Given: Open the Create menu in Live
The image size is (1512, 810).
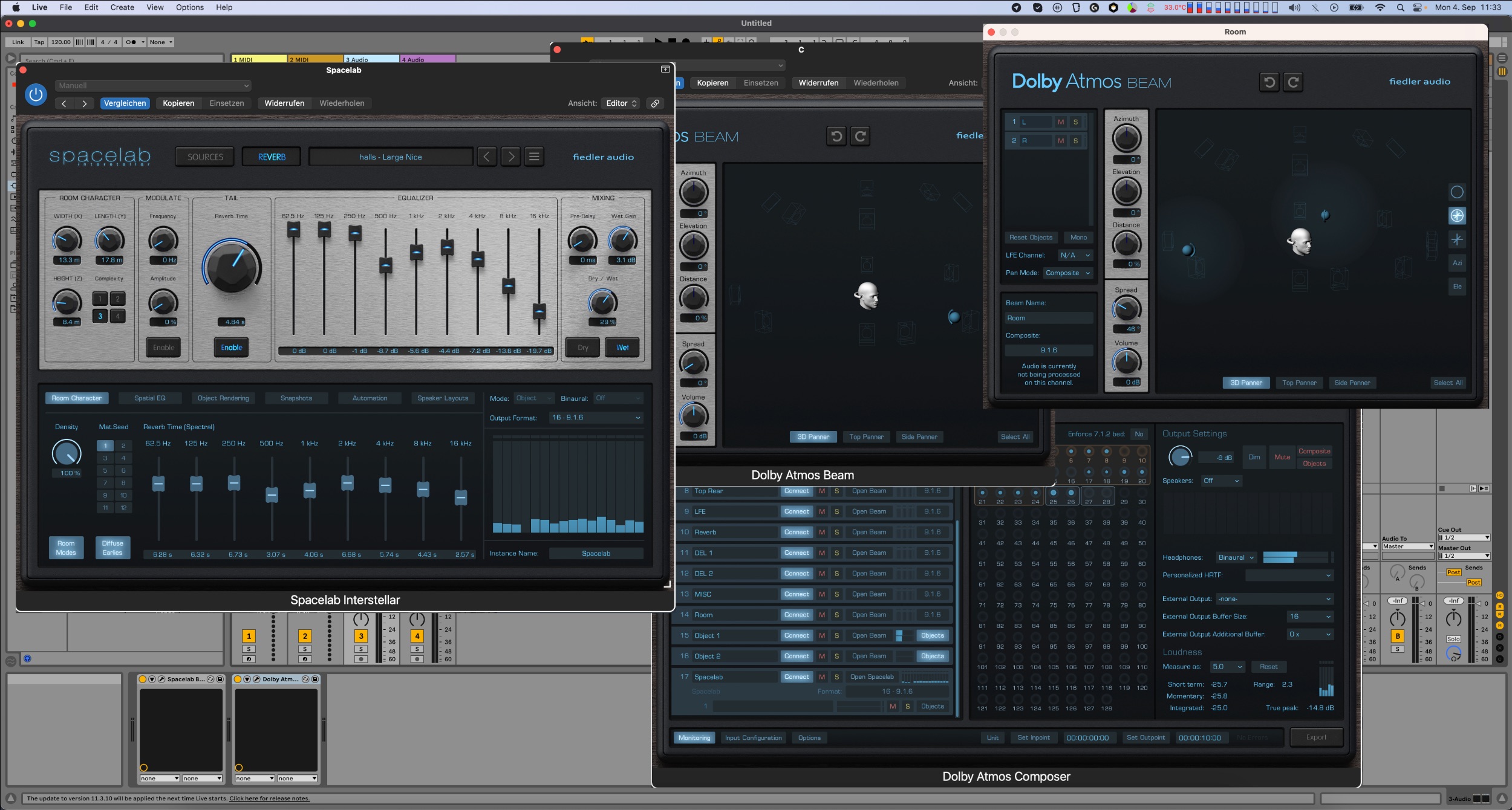Looking at the screenshot, I should click(x=122, y=7).
